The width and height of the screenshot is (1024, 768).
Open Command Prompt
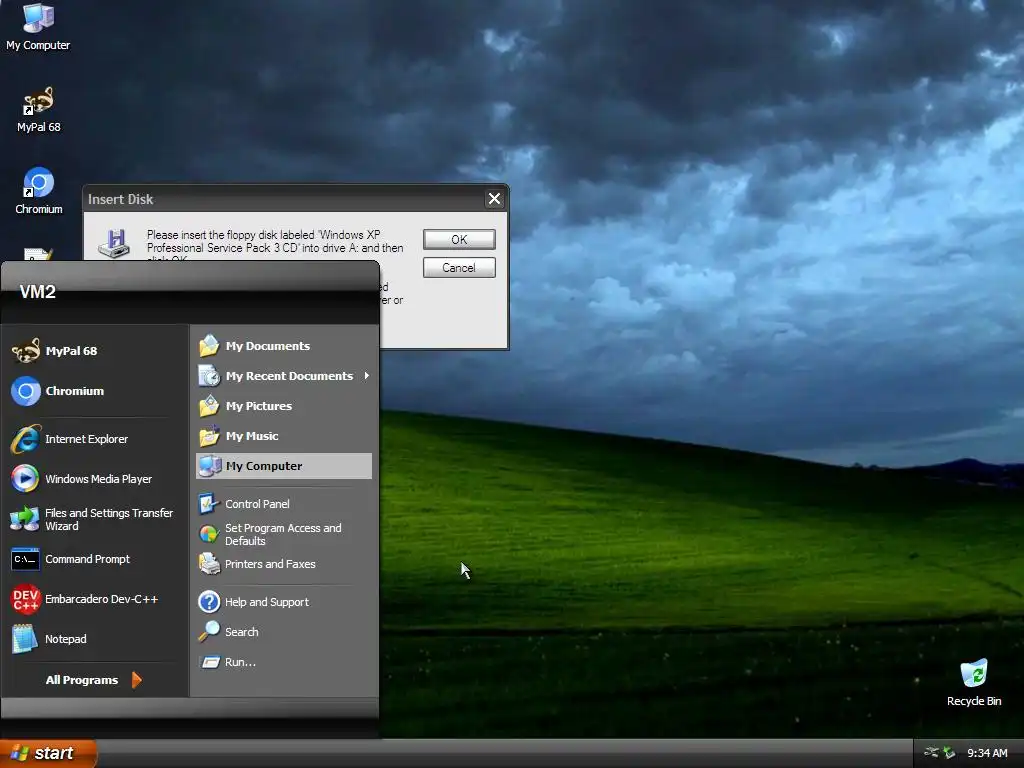[95, 560]
